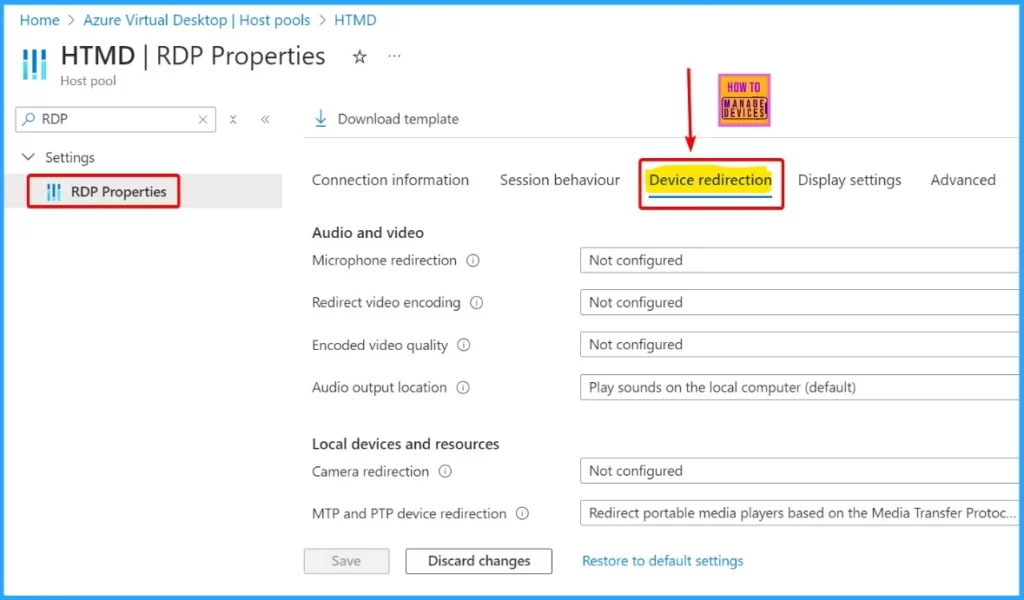
Task: Show info for Encoded video quality
Action: pos(464,345)
